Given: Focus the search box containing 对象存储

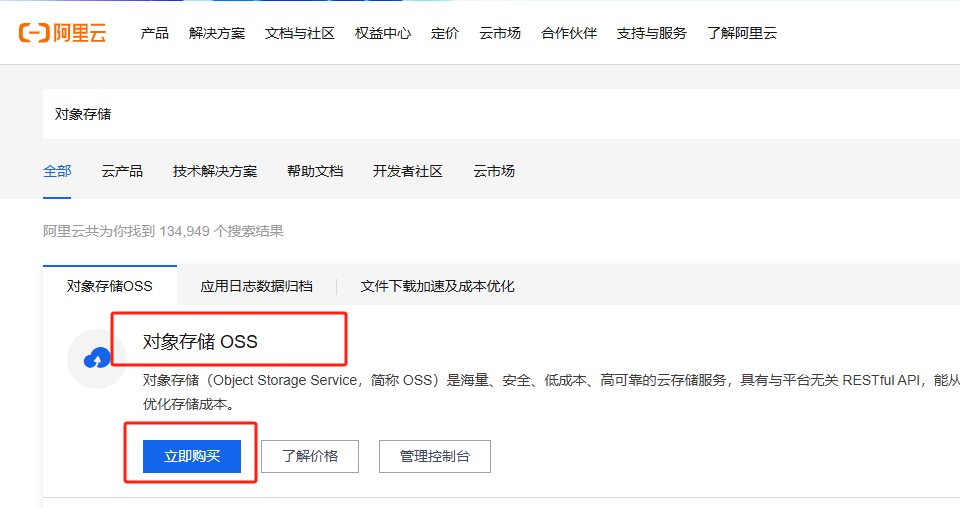Looking at the screenshot, I should (501, 114).
